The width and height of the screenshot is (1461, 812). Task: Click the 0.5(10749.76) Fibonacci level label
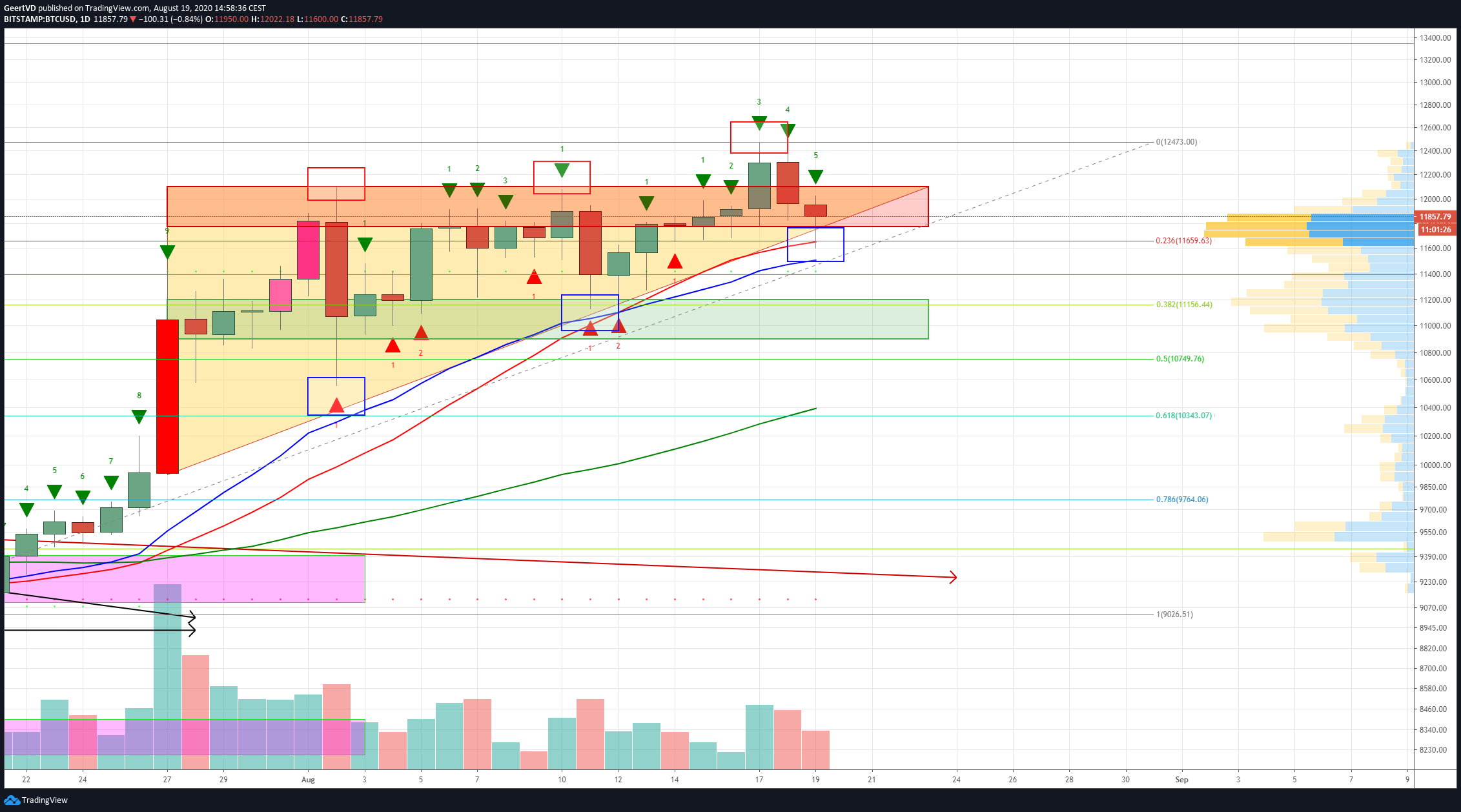coord(1180,359)
